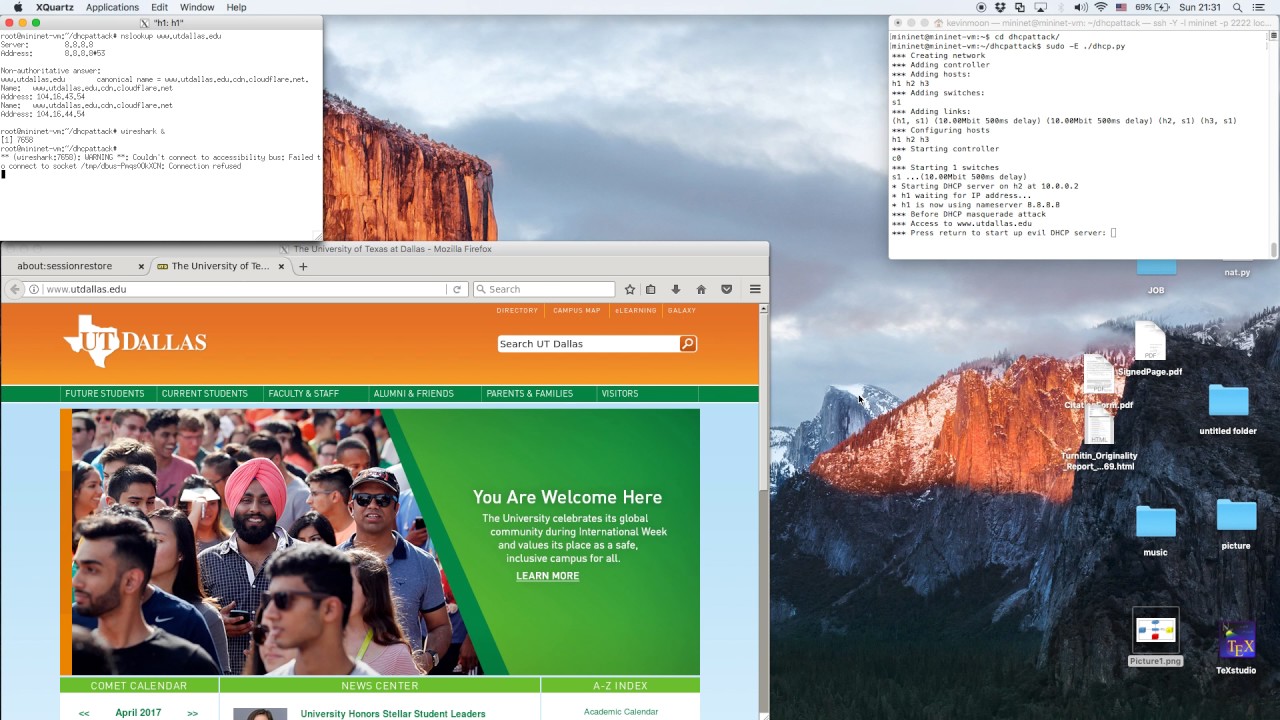
Task: Open the Window menu
Action: [197, 7]
